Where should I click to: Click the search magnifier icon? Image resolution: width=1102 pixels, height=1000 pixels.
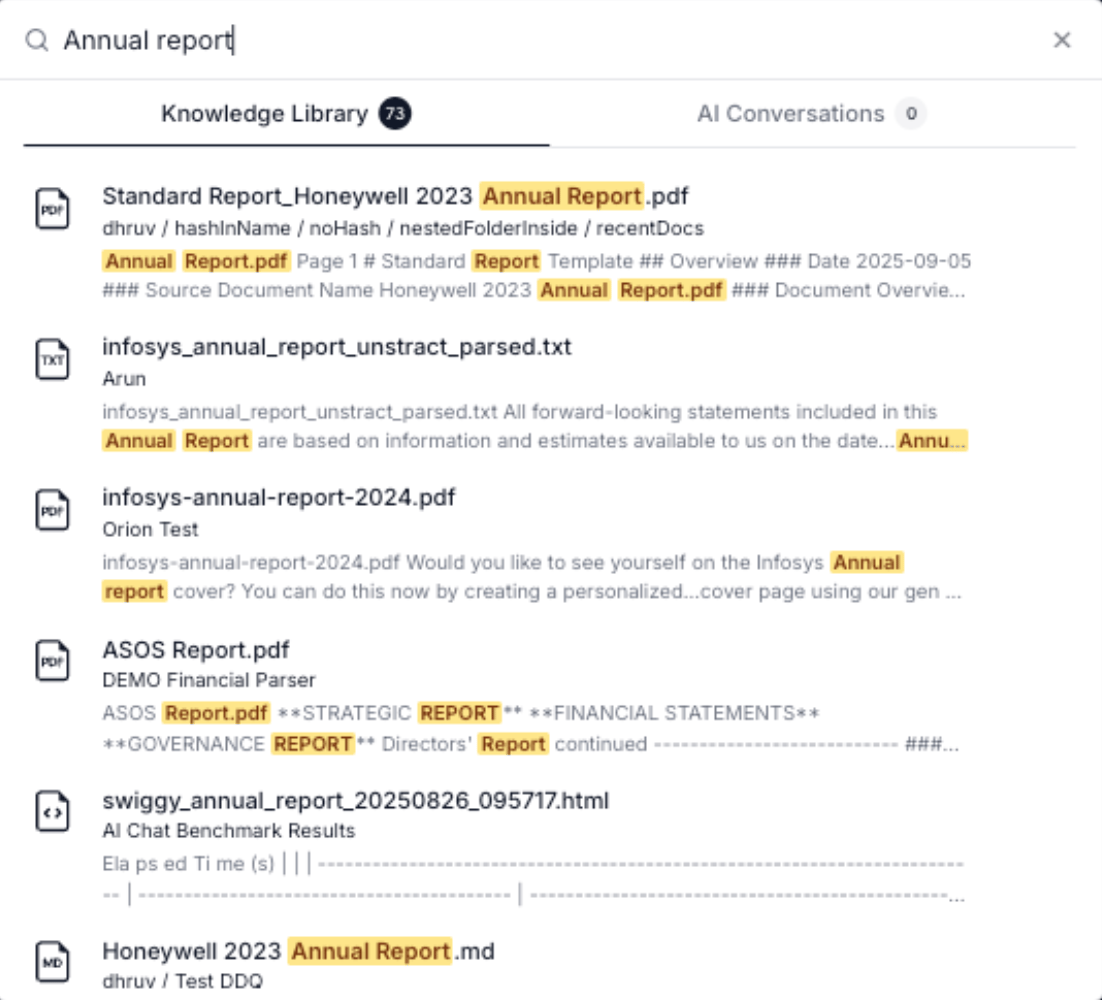37,40
